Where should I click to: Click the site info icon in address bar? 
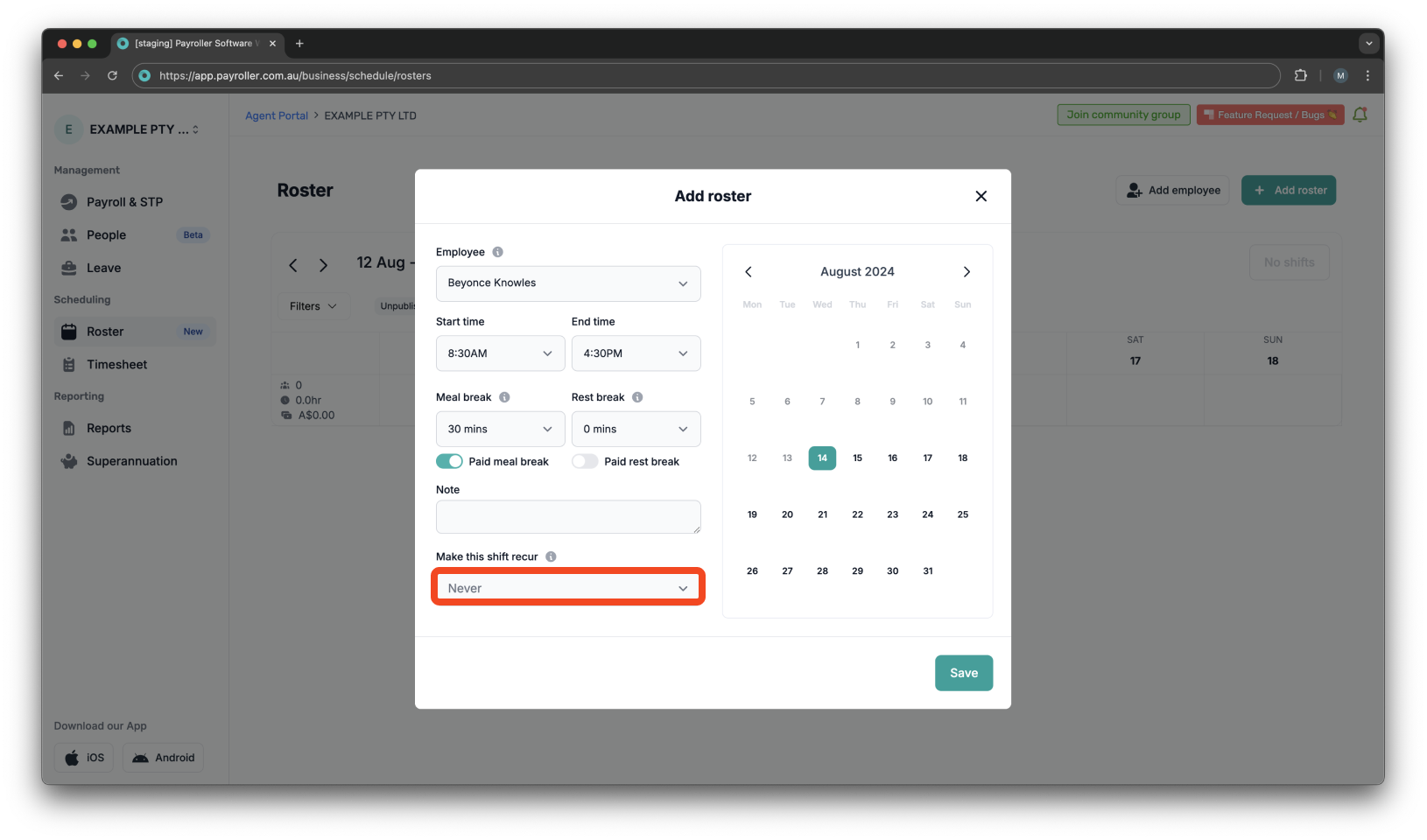[145, 76]
